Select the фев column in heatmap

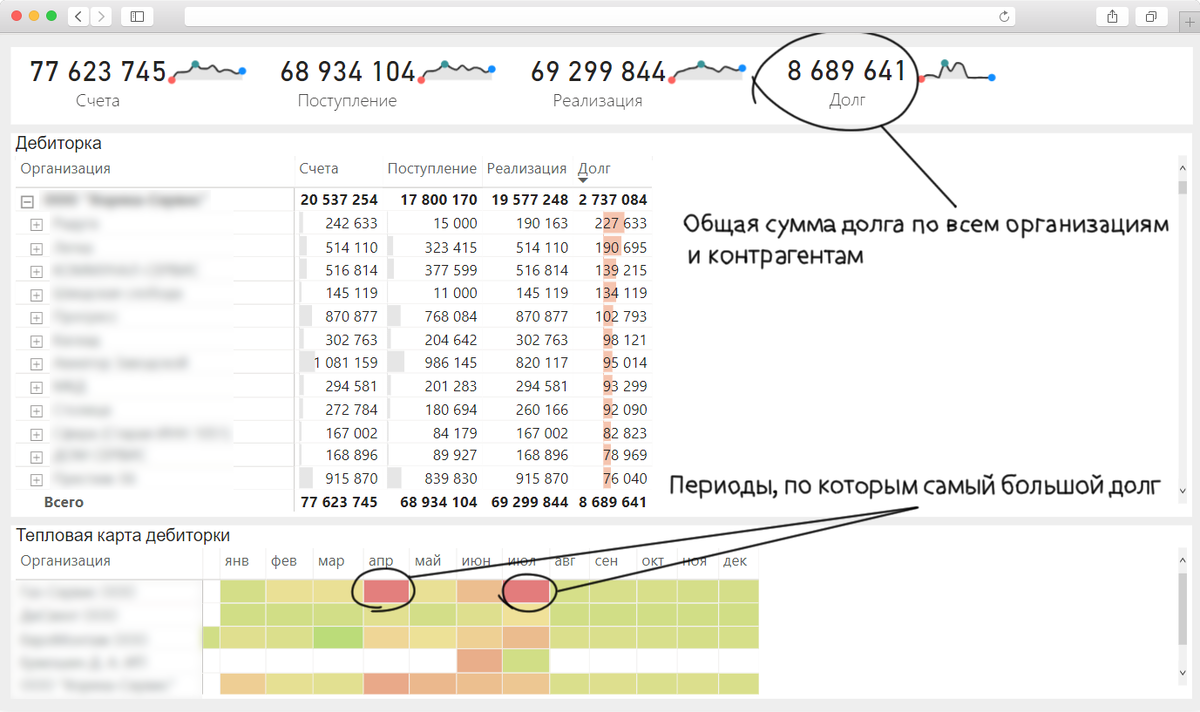pyautogui.click(x=284, y=562)
